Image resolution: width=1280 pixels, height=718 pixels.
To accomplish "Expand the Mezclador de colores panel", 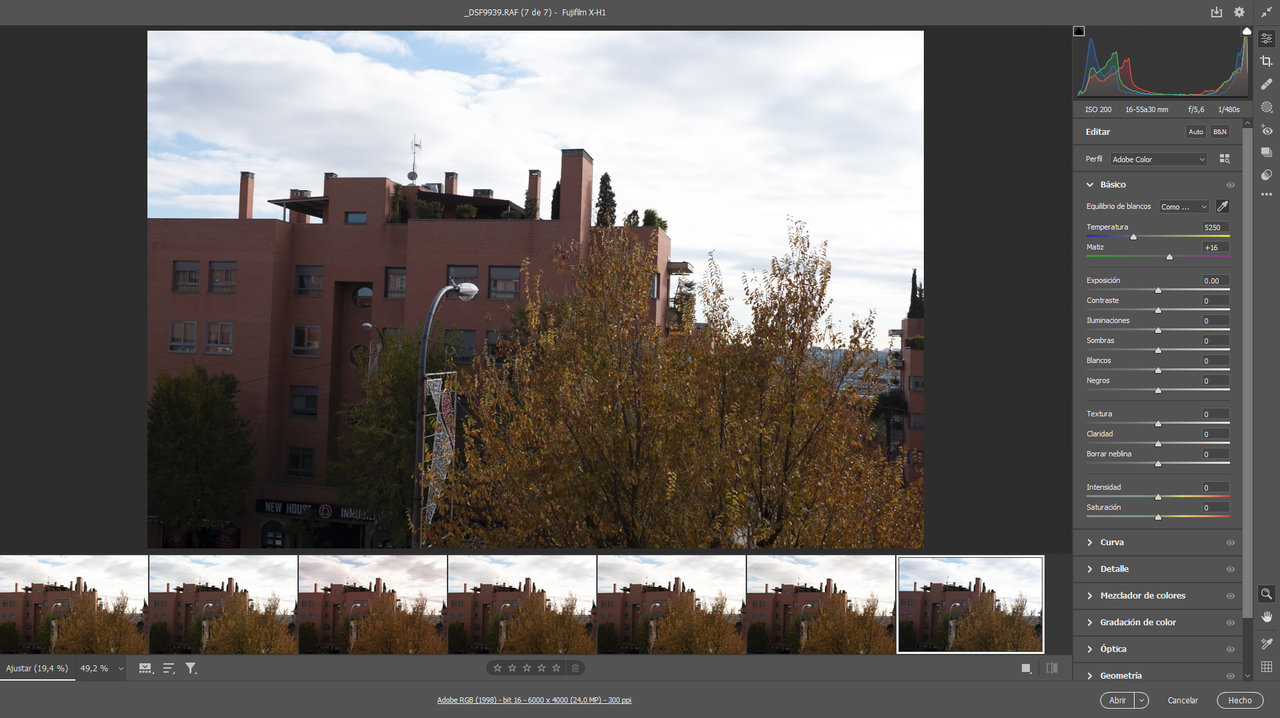I will click(x=1090, y=596).
